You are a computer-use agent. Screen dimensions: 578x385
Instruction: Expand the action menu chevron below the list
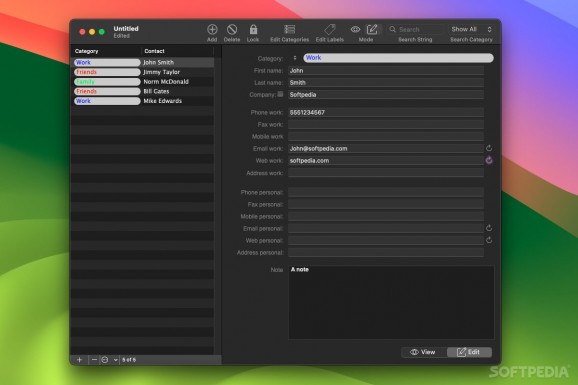click(115, 360)
